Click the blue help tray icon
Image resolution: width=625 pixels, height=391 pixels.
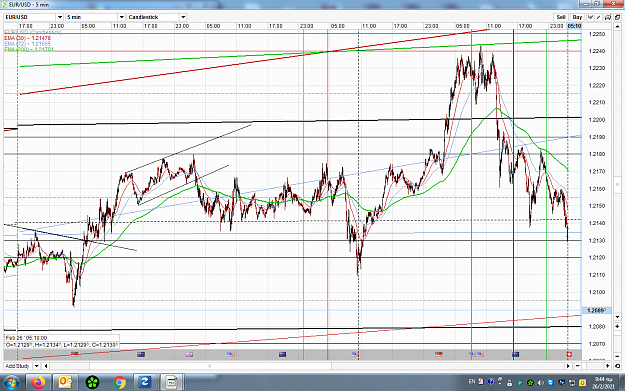coord(491,381)
